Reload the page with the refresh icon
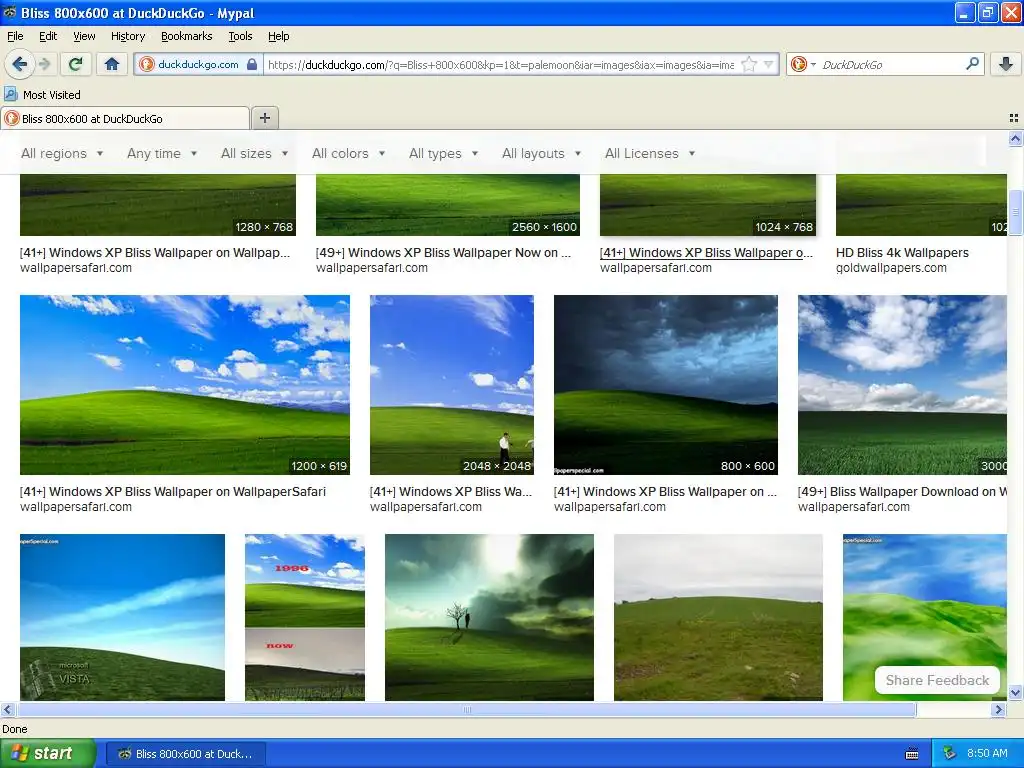This screenshot has width=1024, height=768. (75, 64)
